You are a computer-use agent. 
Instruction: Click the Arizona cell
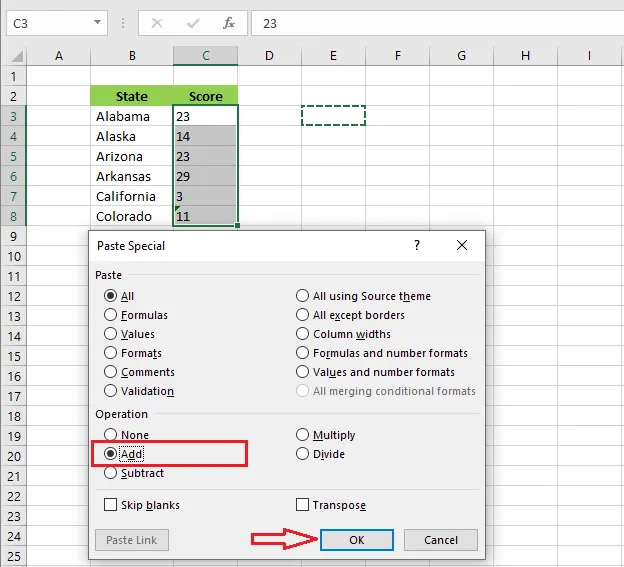click(x=132, y=156)
